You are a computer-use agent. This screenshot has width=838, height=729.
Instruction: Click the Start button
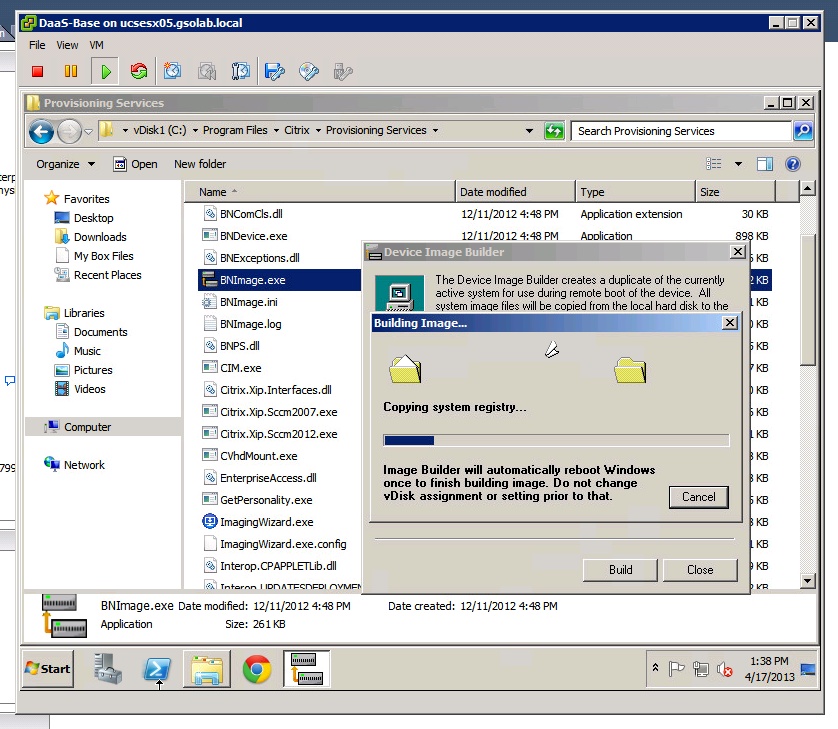tap(48, 669)
